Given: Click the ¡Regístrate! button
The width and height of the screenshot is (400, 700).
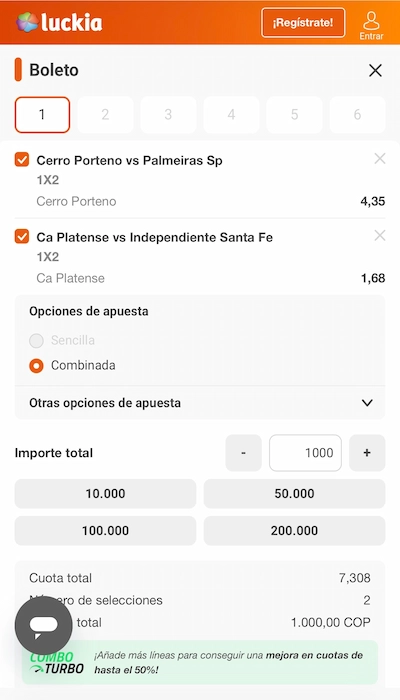Looking at the screenshot, I should 303,23.
